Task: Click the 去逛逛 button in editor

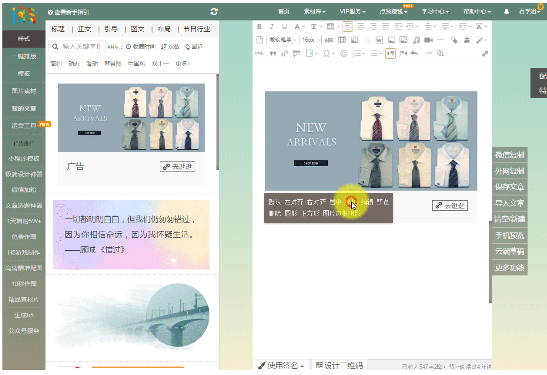Action: (450, 205)
